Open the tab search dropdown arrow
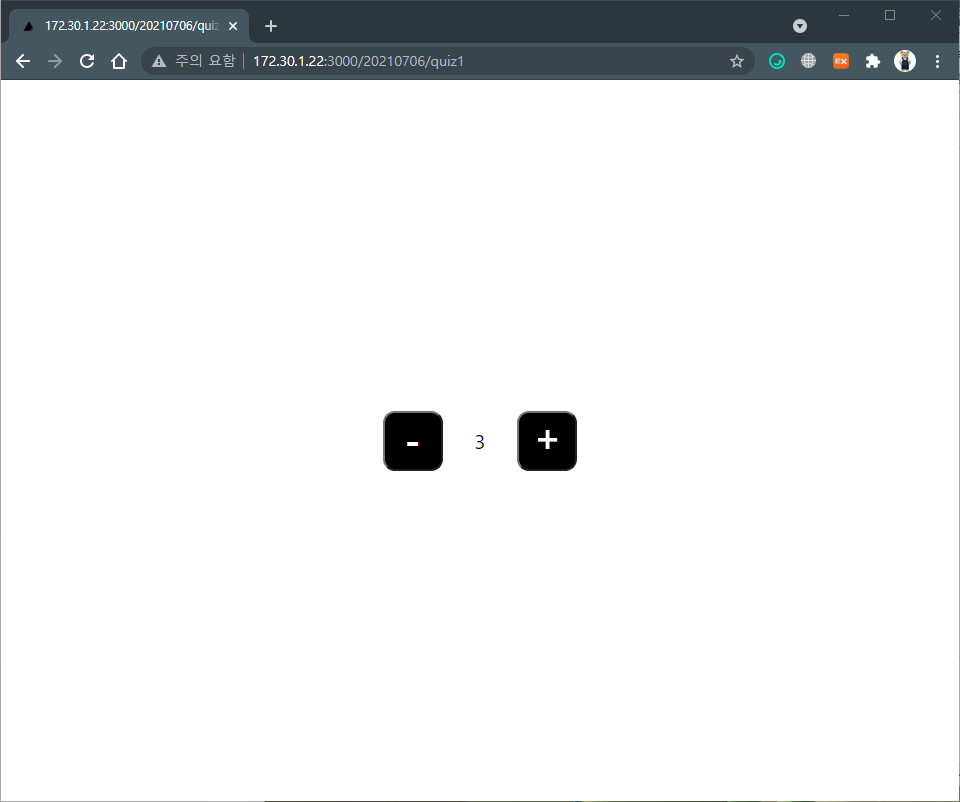This screenshot has height=802, width=960. tap(800, 26)
